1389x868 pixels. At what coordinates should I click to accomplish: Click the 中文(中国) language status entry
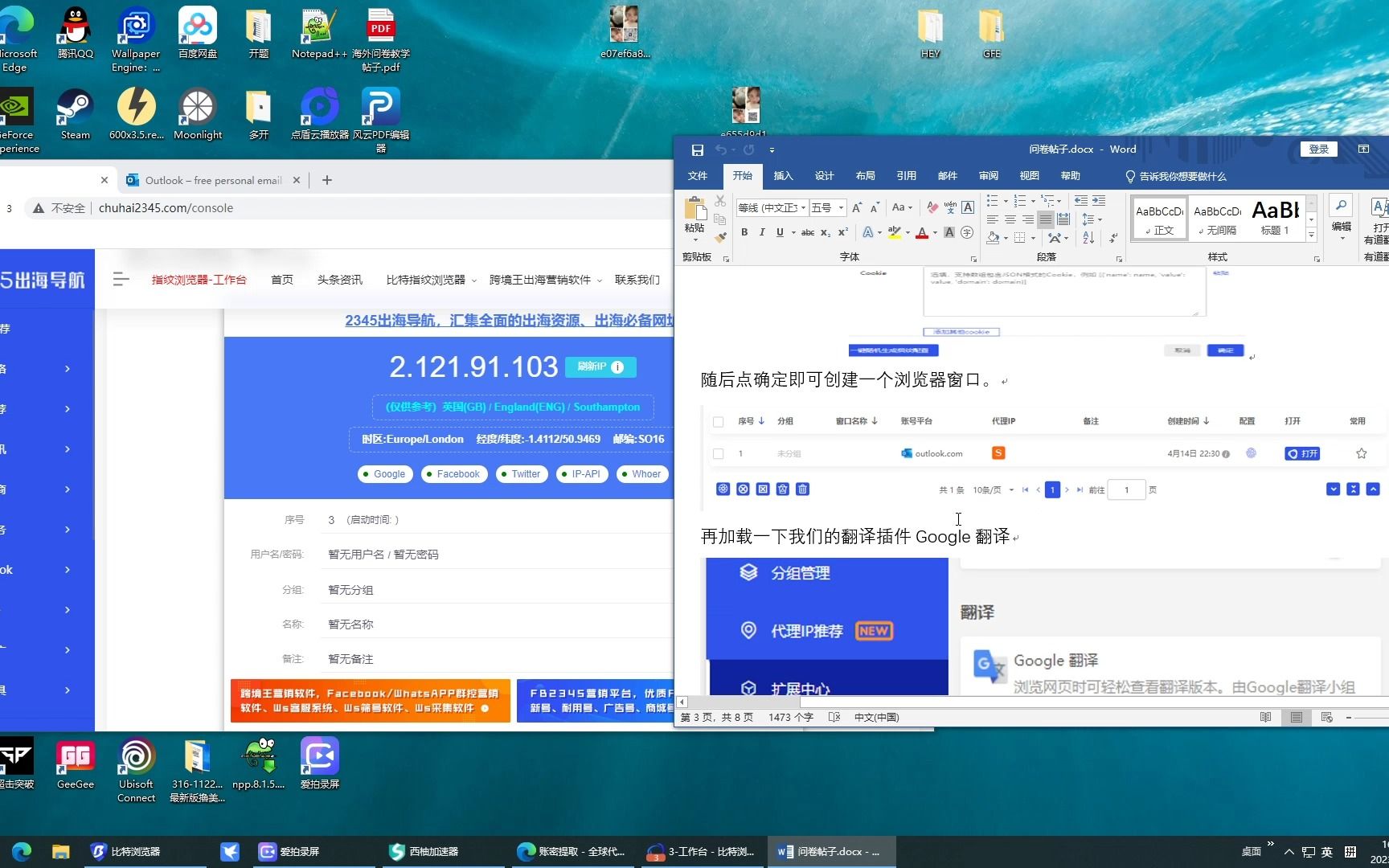(876, 717)
